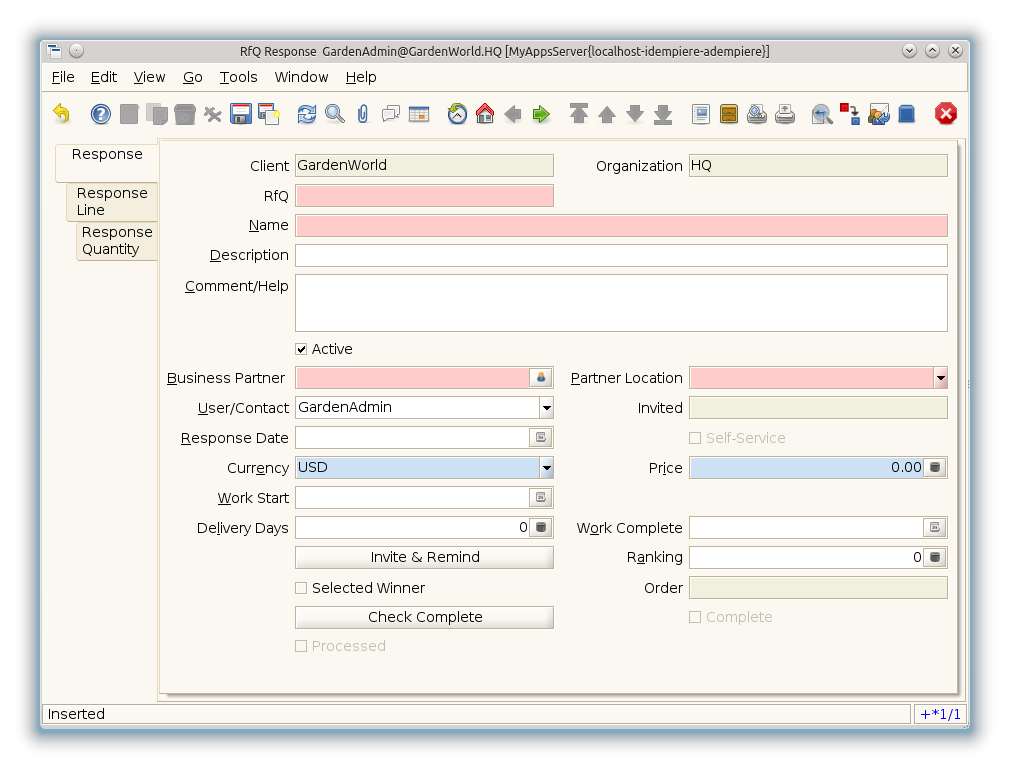The image size is (1010, 769).
Task: Click into the Description text field
Action: click(x=620, y=256)
